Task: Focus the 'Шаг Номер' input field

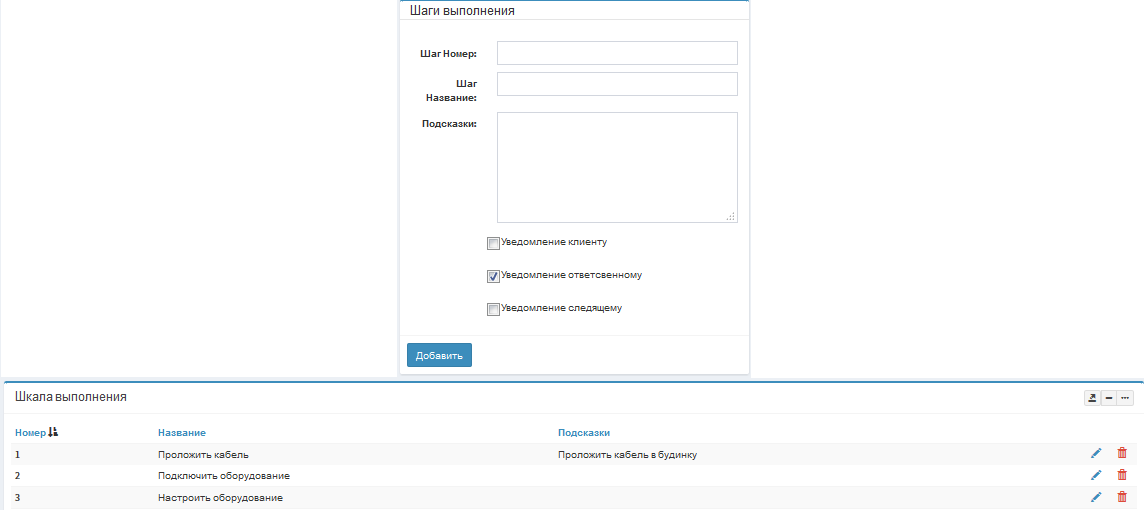Action: (617, 53)
